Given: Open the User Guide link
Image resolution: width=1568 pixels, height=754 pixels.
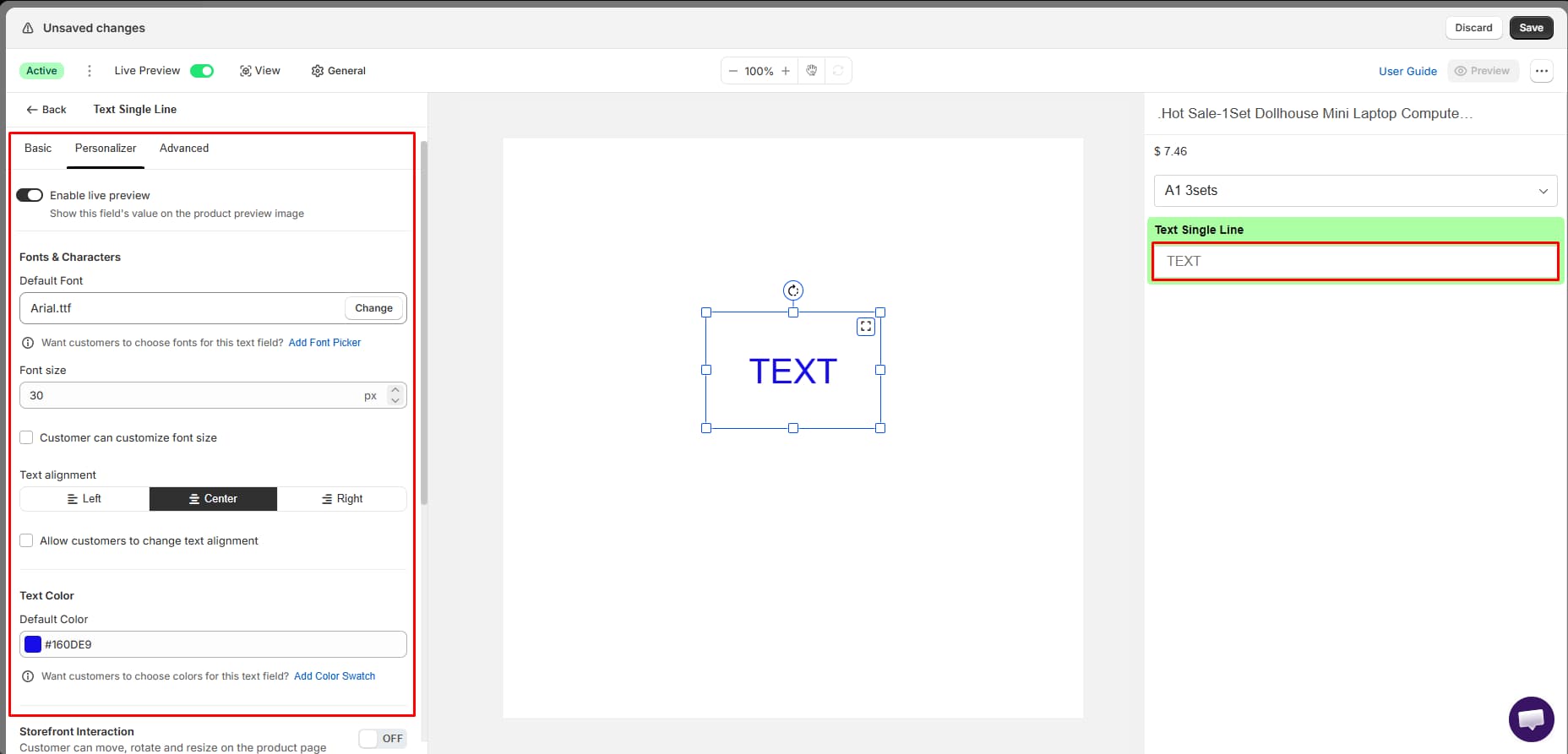Looking at the screenshot, I should coord(1407,71).
